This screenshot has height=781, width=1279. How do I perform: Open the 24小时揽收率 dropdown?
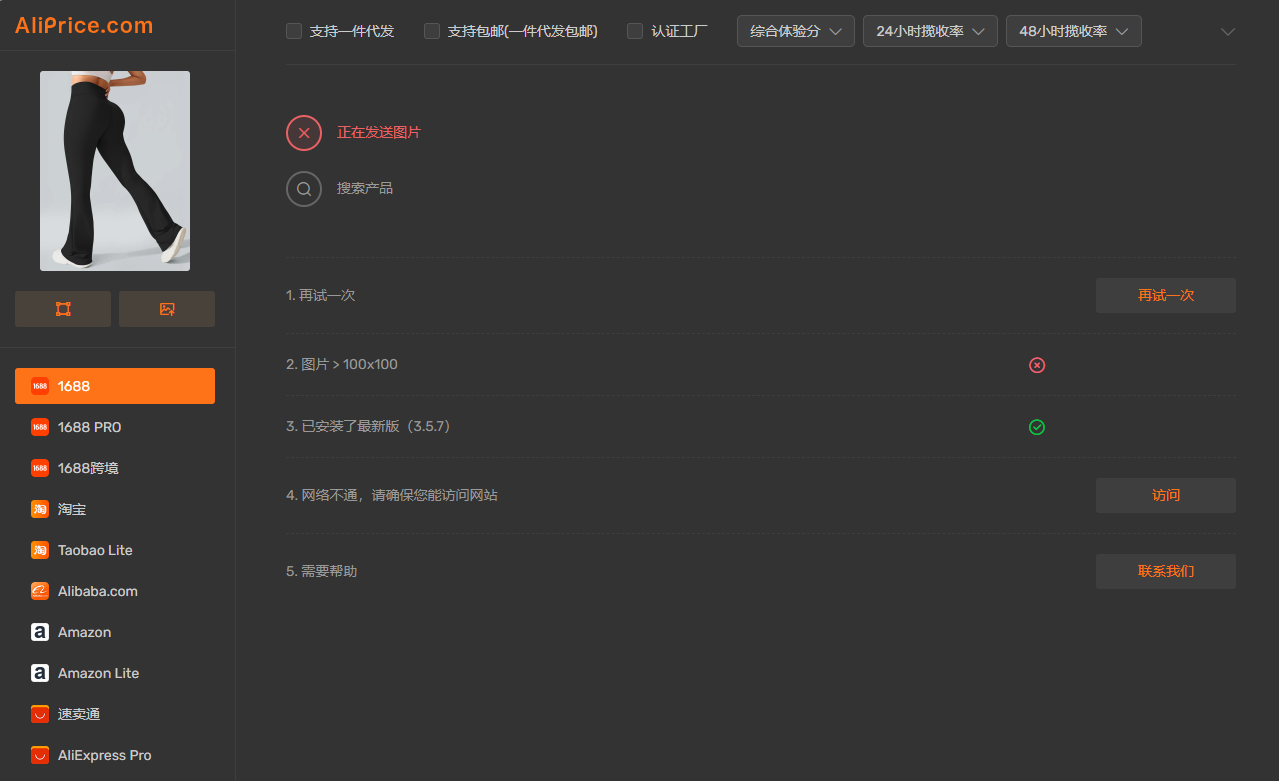click(x=930, y=31)
